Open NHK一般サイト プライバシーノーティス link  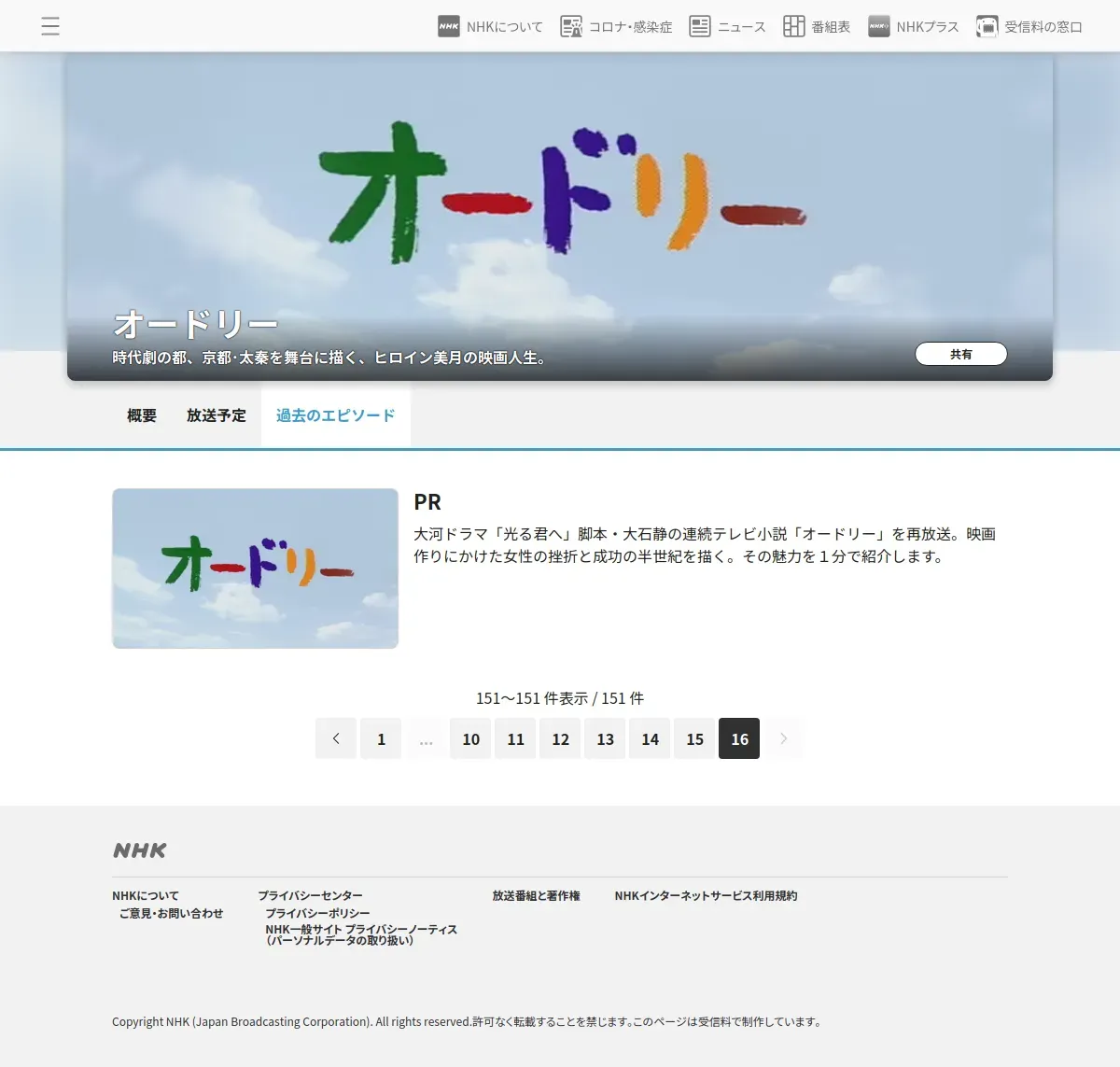[361, 934]
